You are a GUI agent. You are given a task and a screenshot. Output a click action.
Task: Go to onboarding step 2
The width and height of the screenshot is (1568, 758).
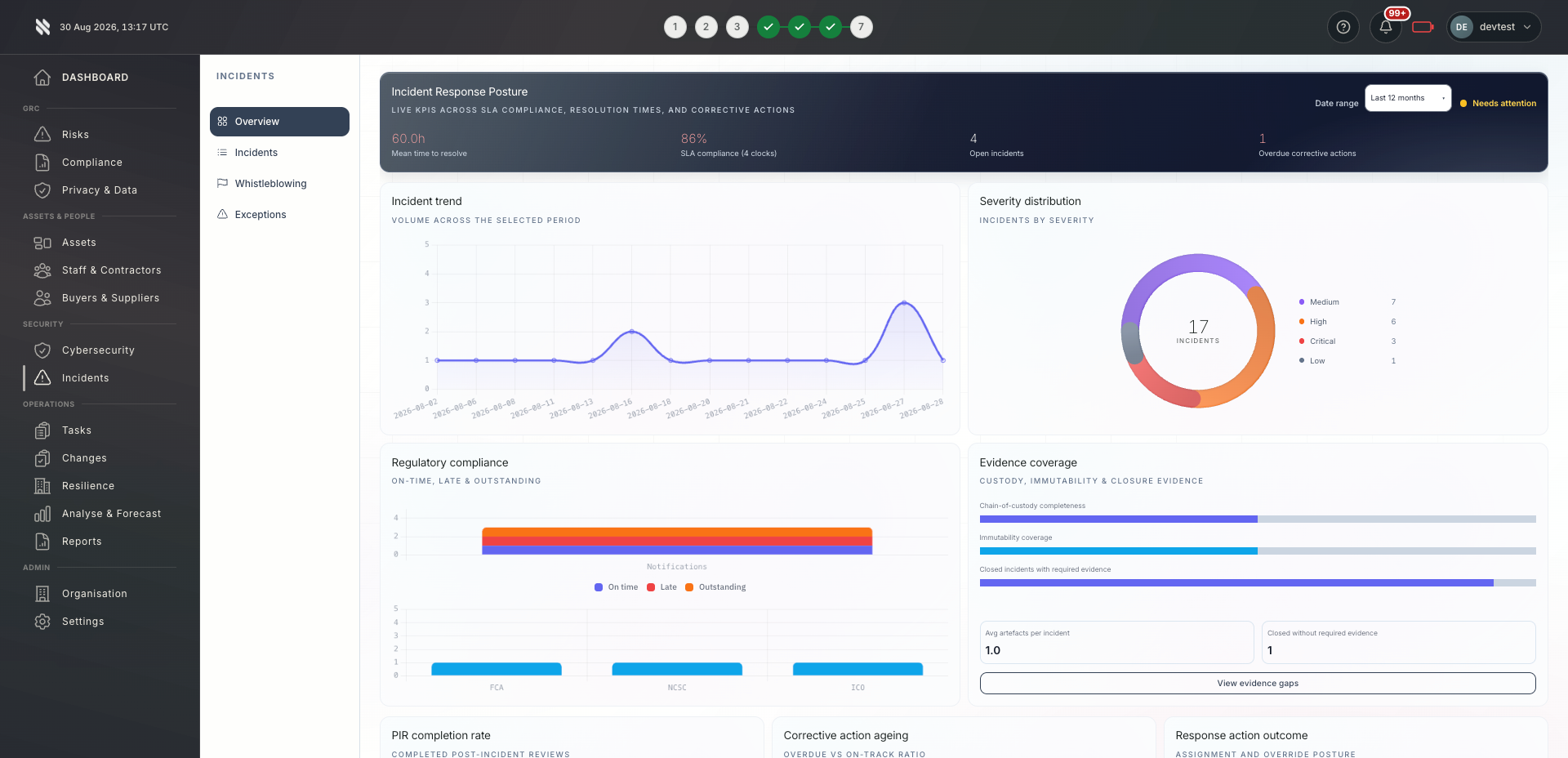pos(706,27)
